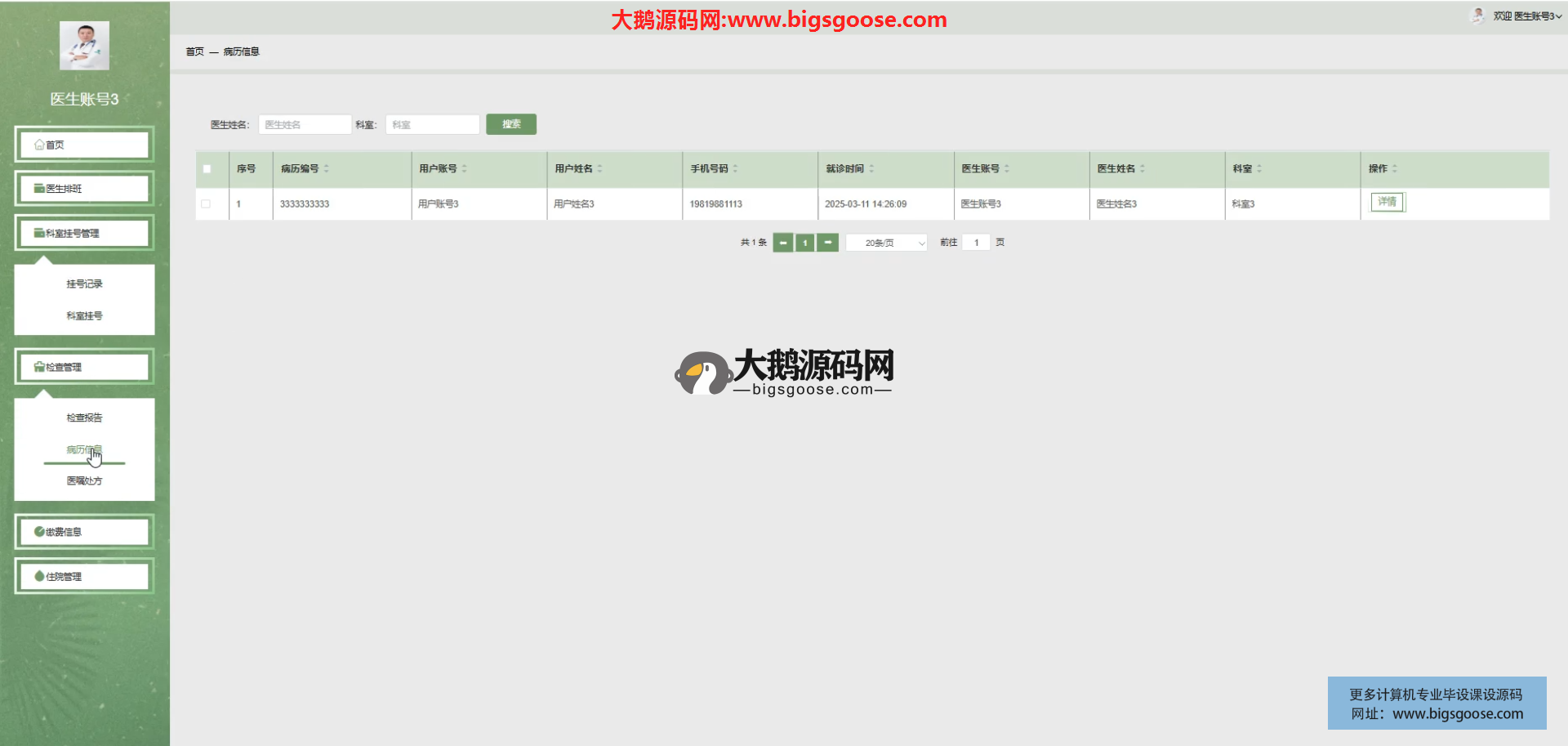Click the doctor avatar photo in sidebar
The image size is (1568, 746).
(84, 46)
